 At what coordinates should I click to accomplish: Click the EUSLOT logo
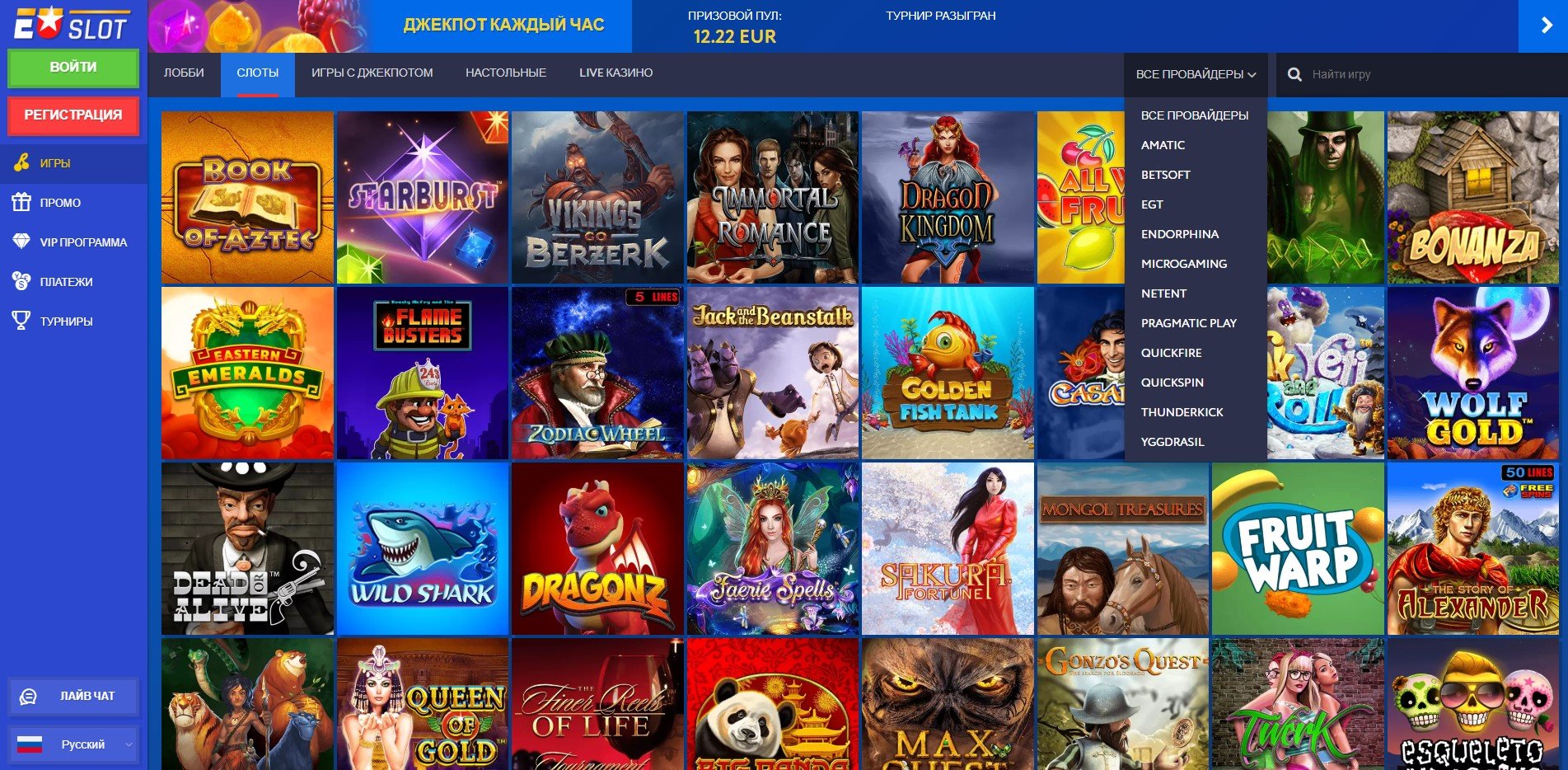pyautogui.click(x=72, y=24)
